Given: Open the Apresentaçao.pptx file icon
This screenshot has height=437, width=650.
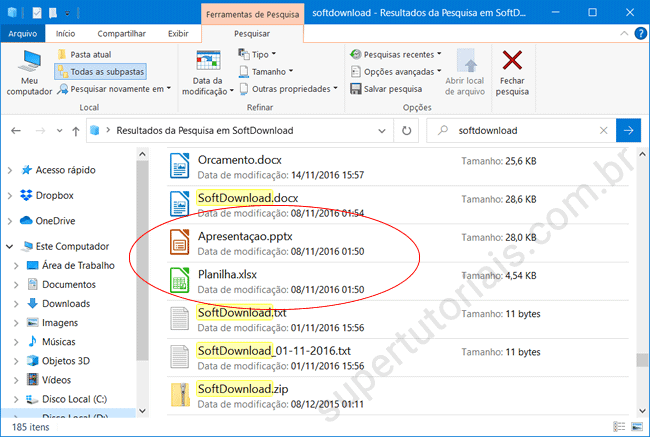Looking at the screenshot, I should tap(180, 242).
